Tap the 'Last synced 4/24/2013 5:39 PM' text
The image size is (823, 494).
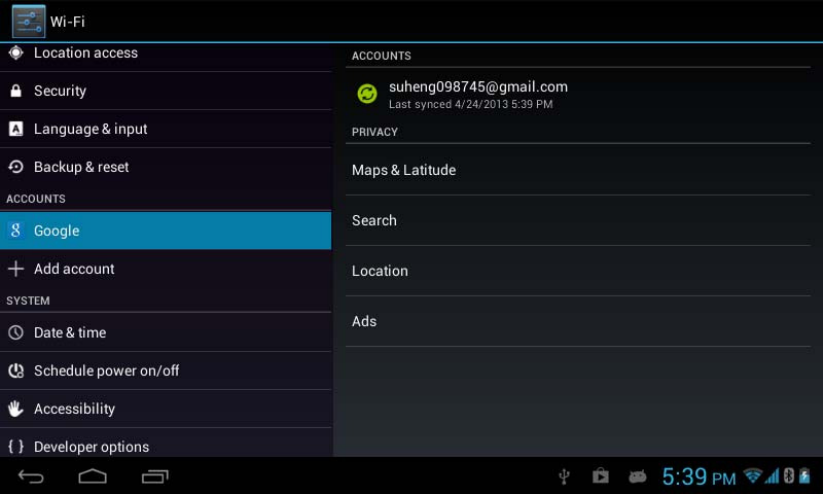(470, 104)
